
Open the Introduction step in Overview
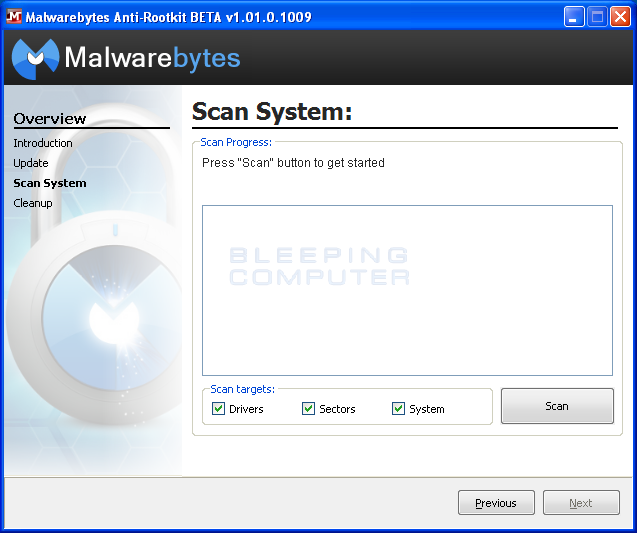coord(43,143)
